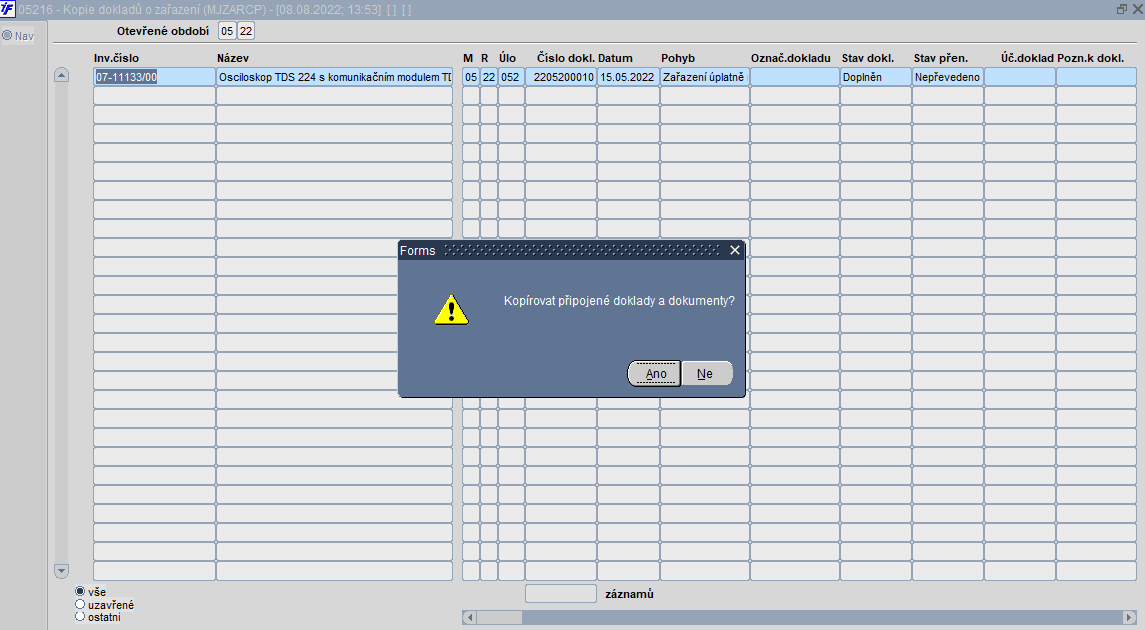Click the horizontal scrollbar right arrow
This screenshot has height=630, width=1145.
tap(1129, 618)
